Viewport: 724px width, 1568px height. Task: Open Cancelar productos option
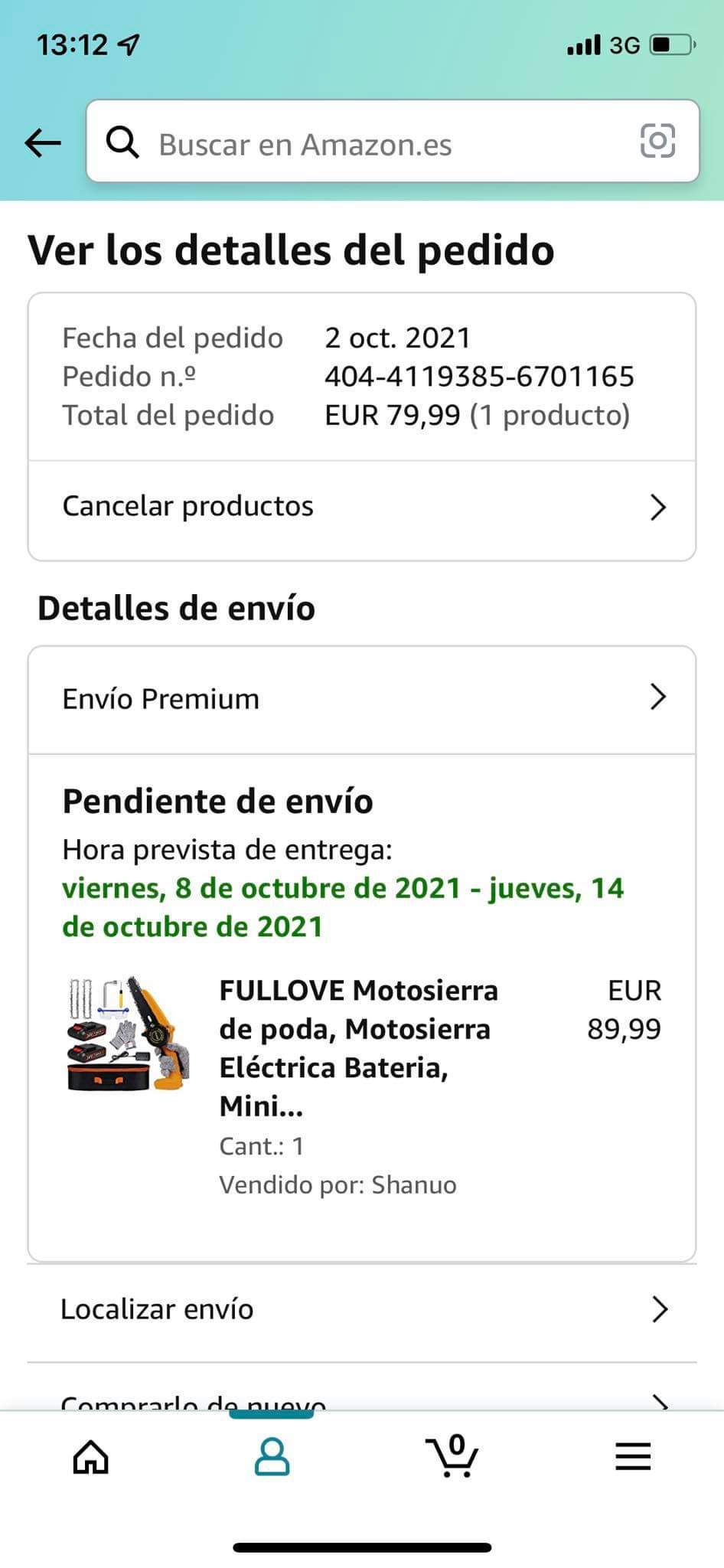coord(188,507)
